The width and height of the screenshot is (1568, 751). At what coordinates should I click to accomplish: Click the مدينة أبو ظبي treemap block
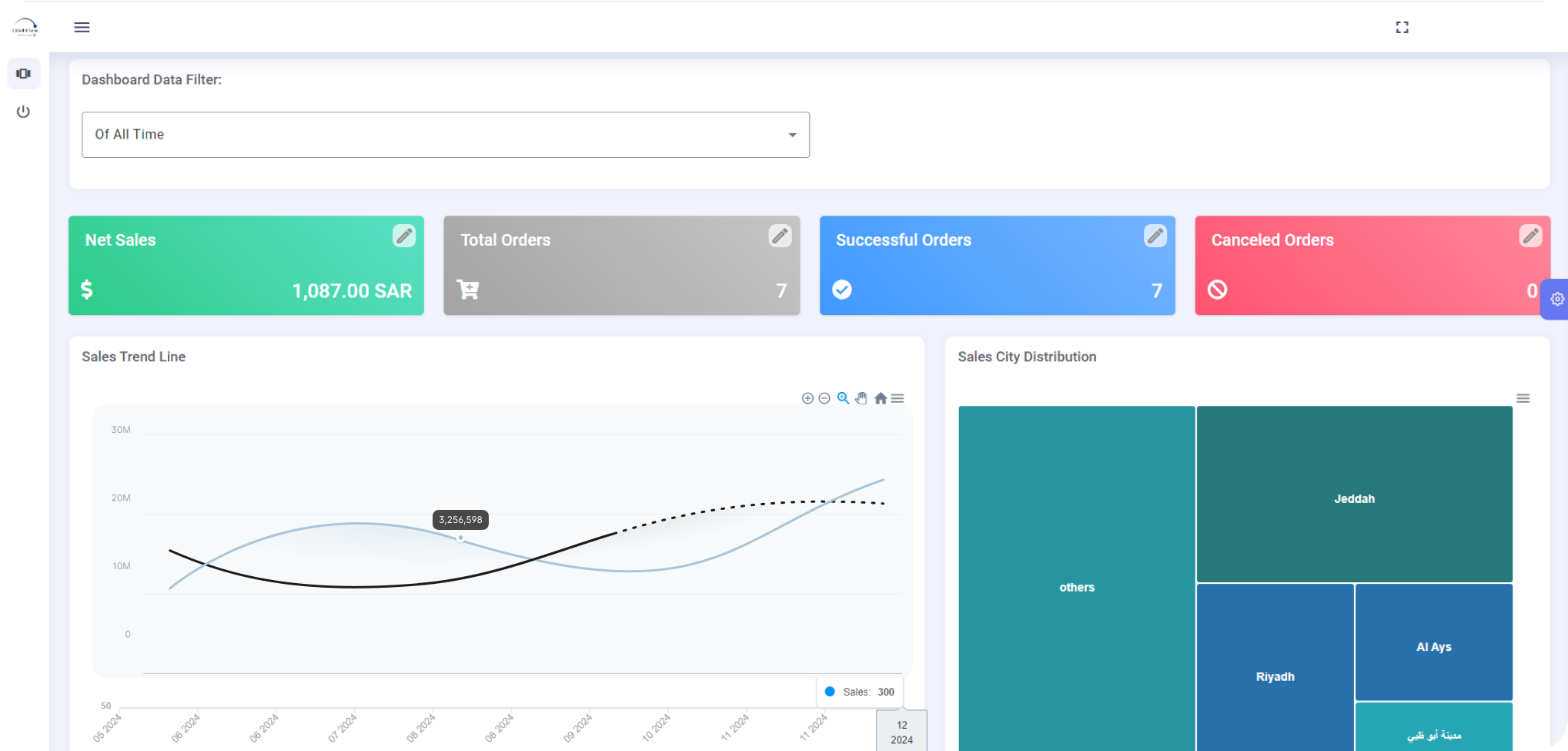pyautogui.click(x=1434, y=727)
